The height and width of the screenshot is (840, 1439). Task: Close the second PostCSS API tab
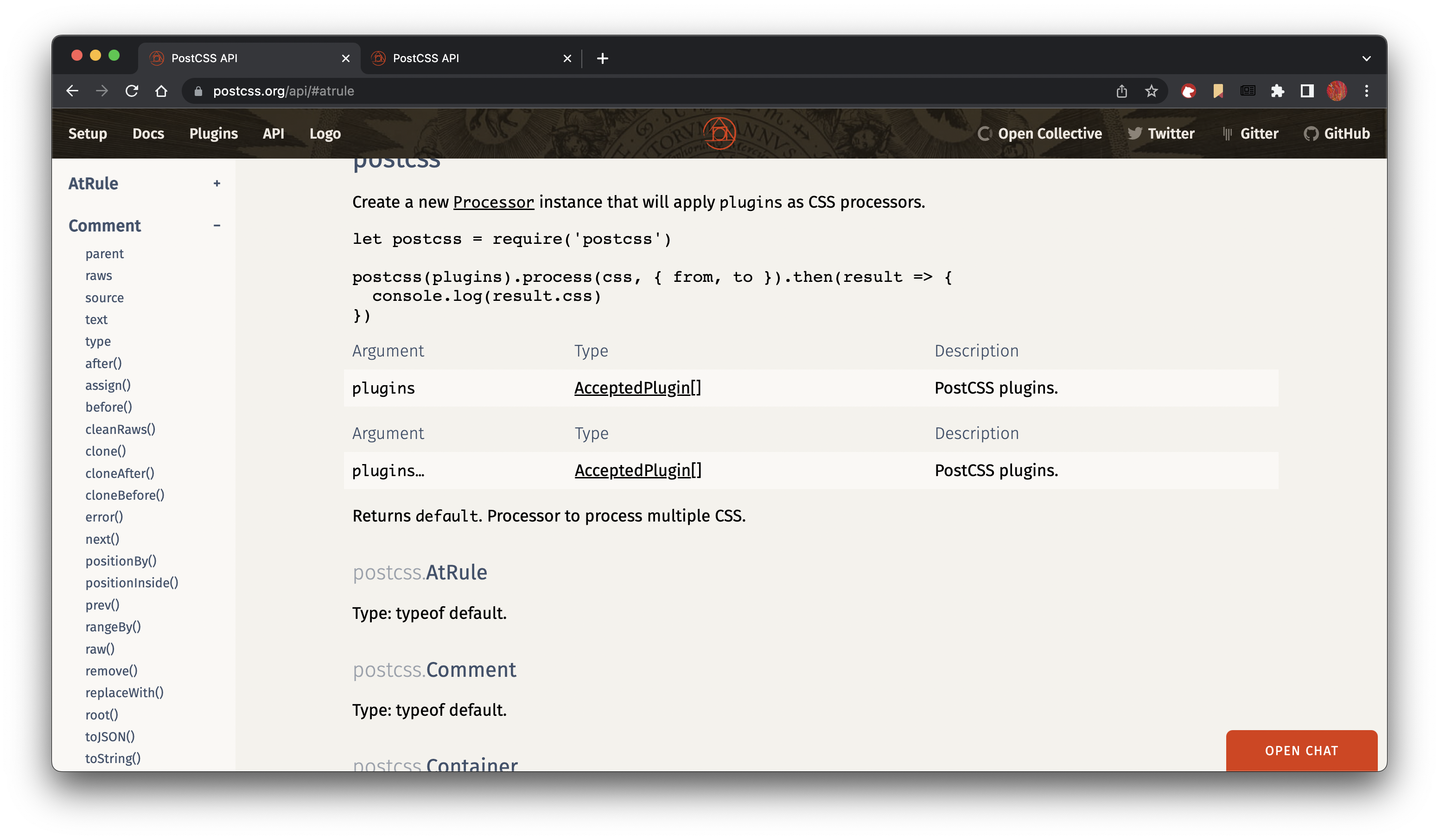567,58
